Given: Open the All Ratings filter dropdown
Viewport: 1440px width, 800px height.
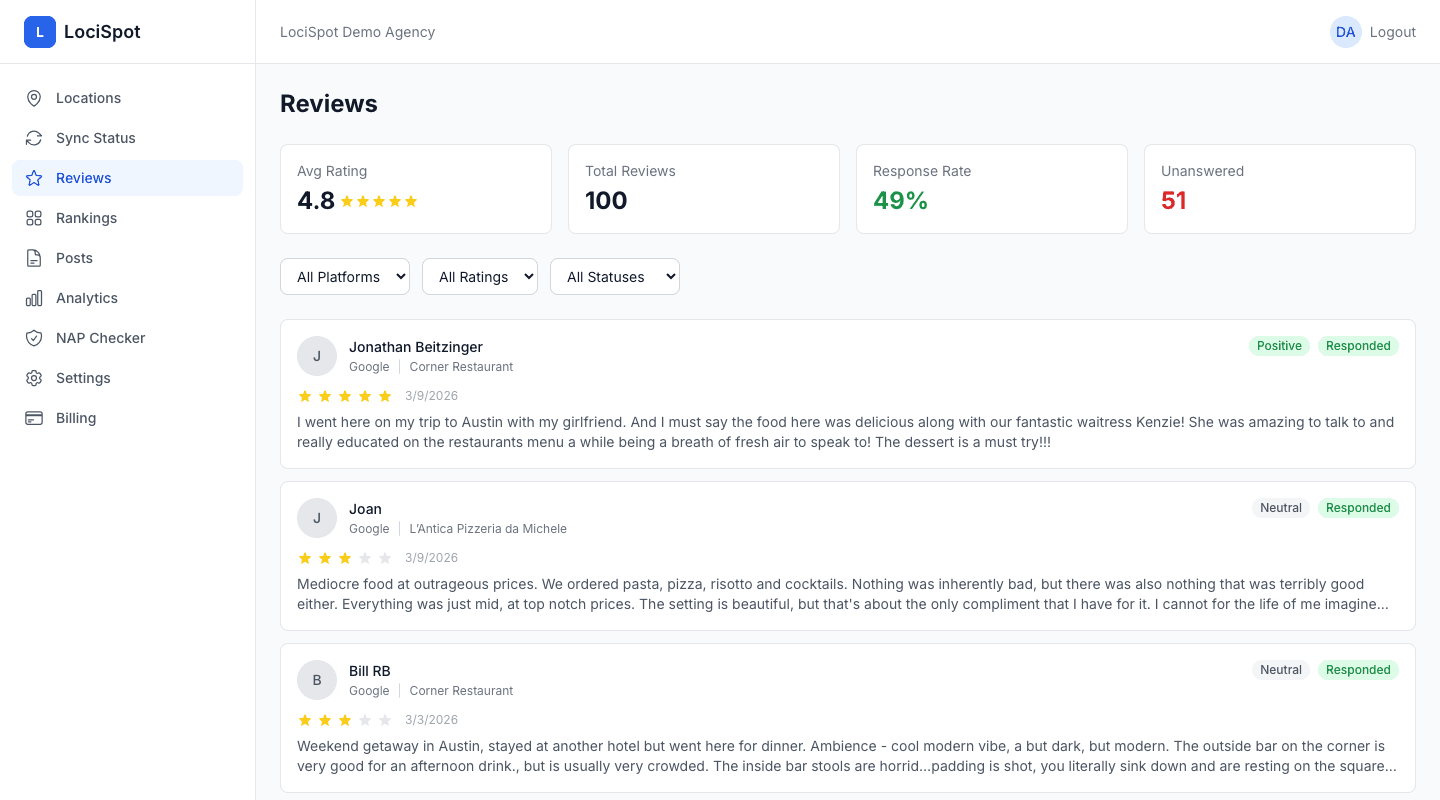Looking at the screenshot, I should 480,276.
